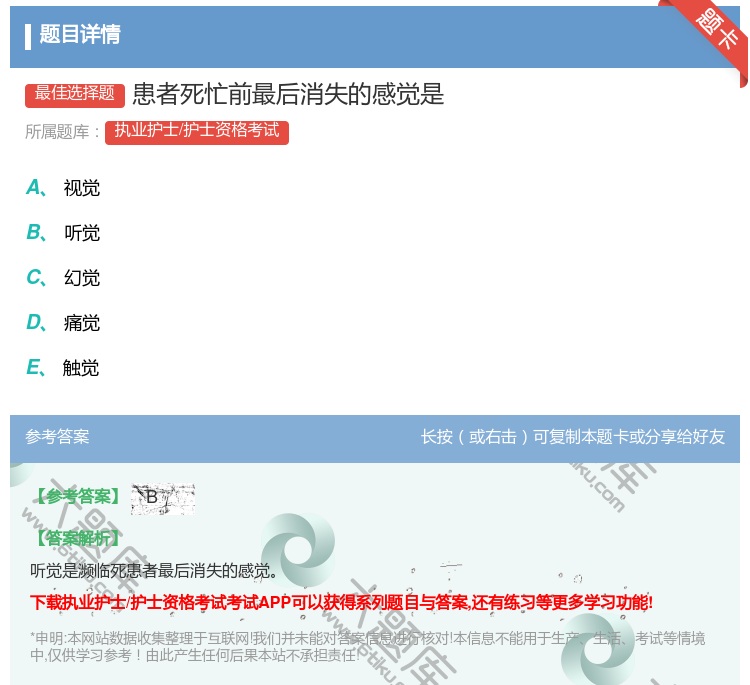
Task: Click the 【答案解析】 green label
Action: tap(78, 539)
